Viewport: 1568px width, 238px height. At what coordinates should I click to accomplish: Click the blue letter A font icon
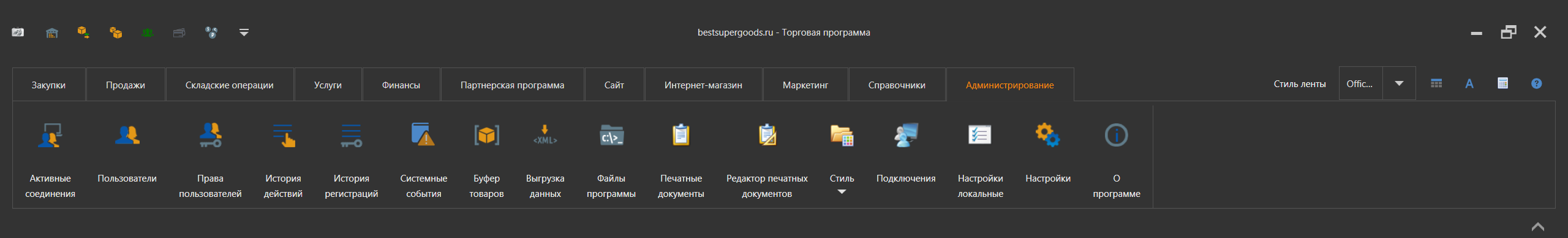click(x=1469, y=83)
